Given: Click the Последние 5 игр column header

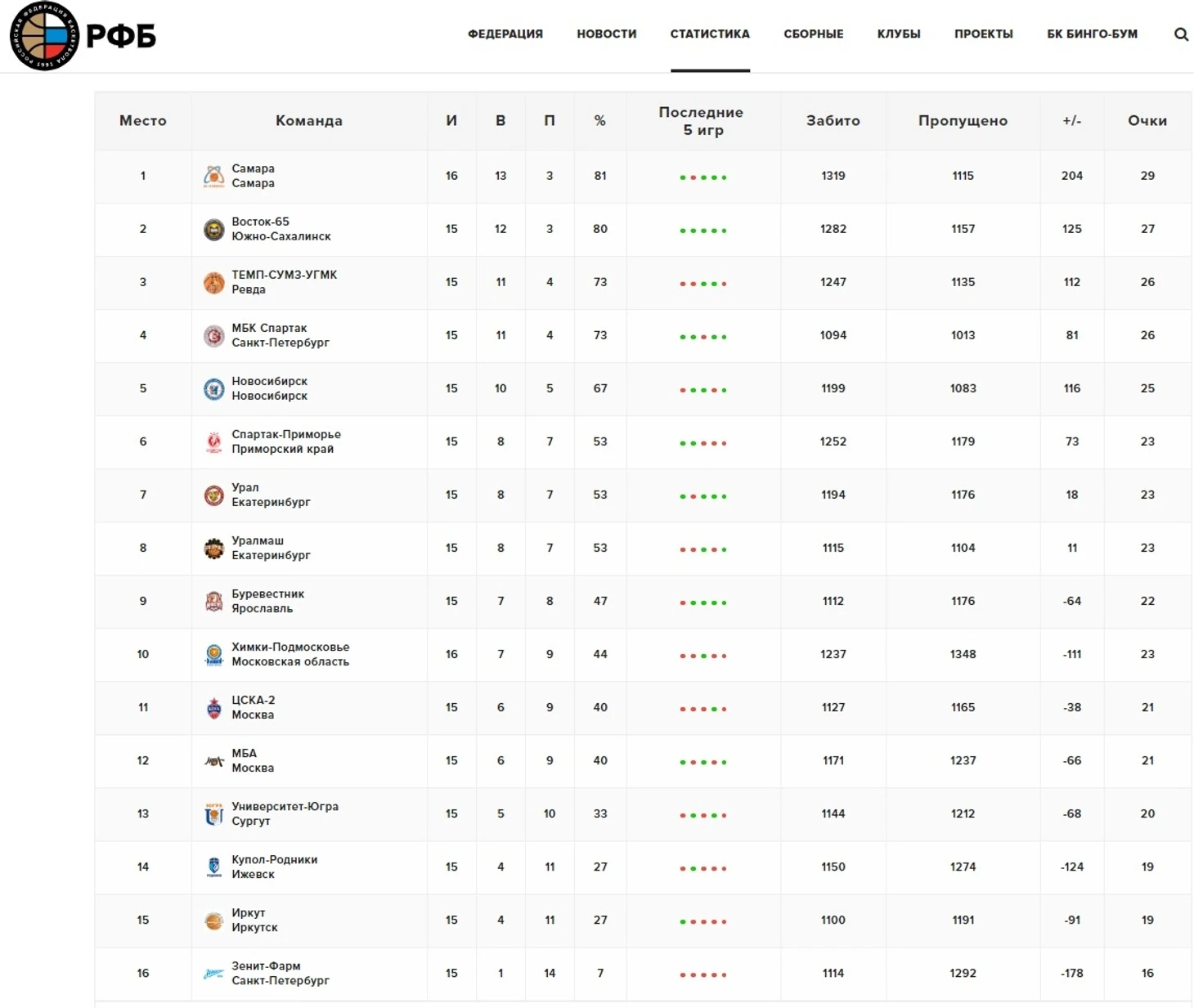Looking at the screenshot, I should (702, 121).
